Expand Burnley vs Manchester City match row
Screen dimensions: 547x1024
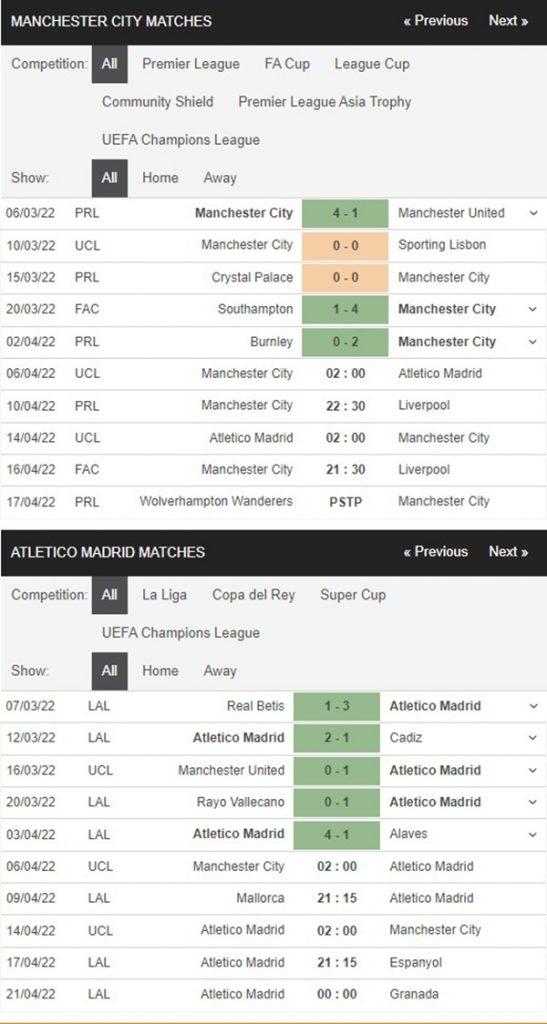533,342
